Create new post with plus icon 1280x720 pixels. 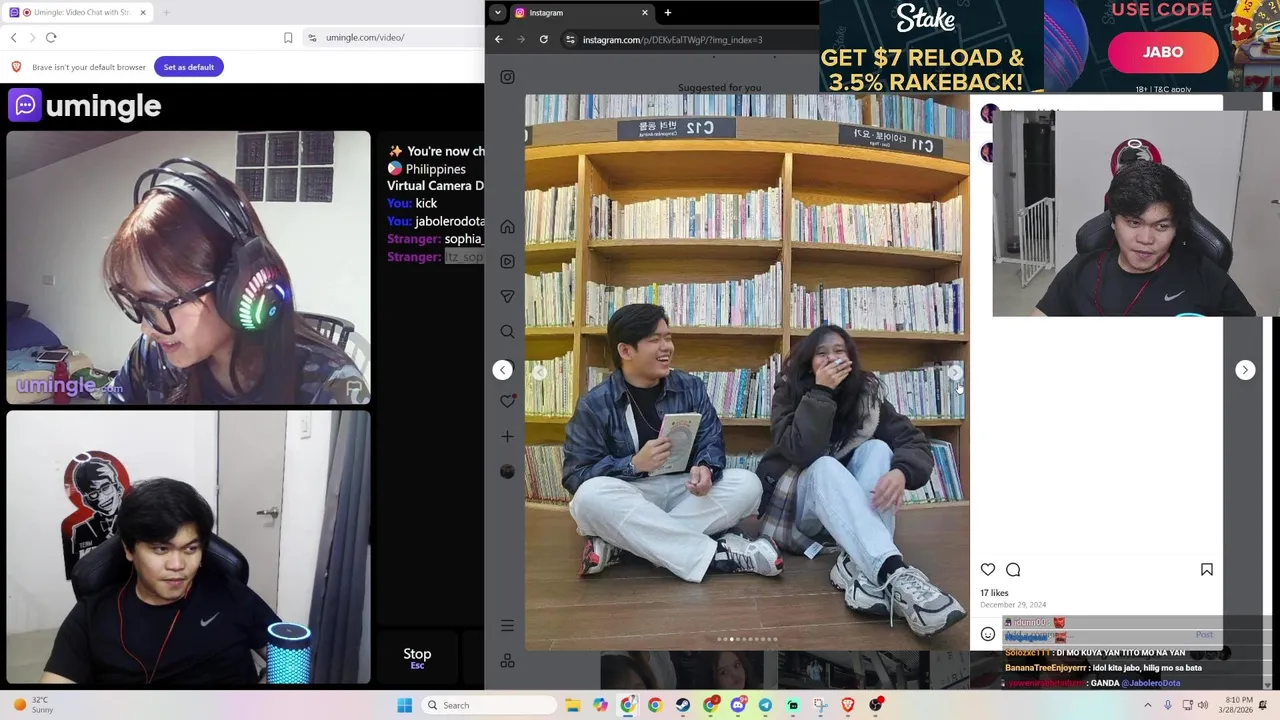click(507, 436)
